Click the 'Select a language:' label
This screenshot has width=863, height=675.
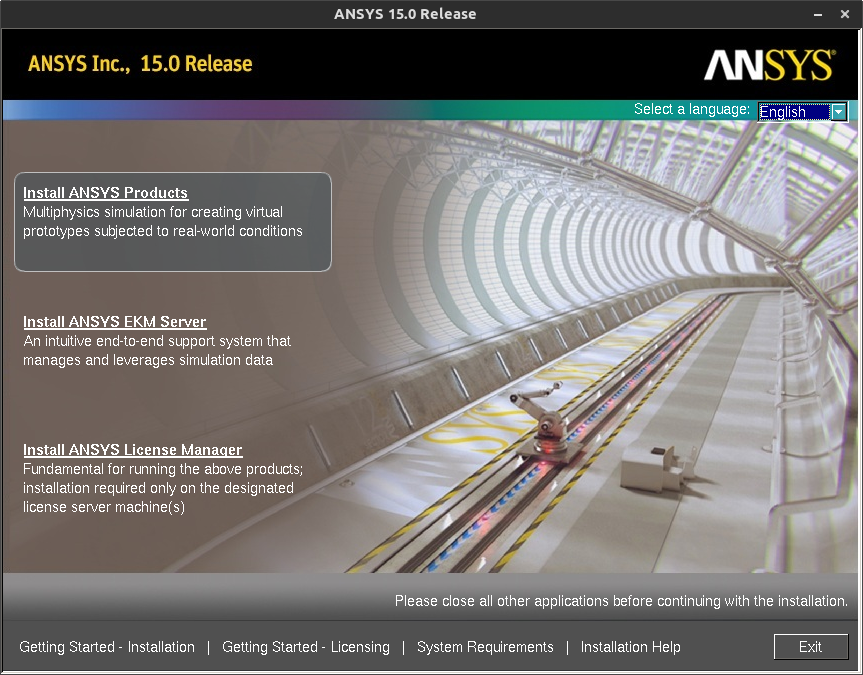tap(691, 109)
